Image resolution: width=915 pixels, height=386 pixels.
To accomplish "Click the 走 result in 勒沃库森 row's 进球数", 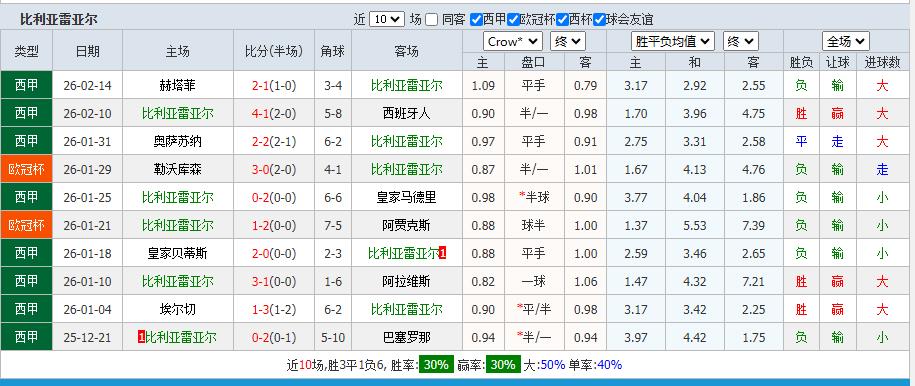I will click(x=882, y=169).
